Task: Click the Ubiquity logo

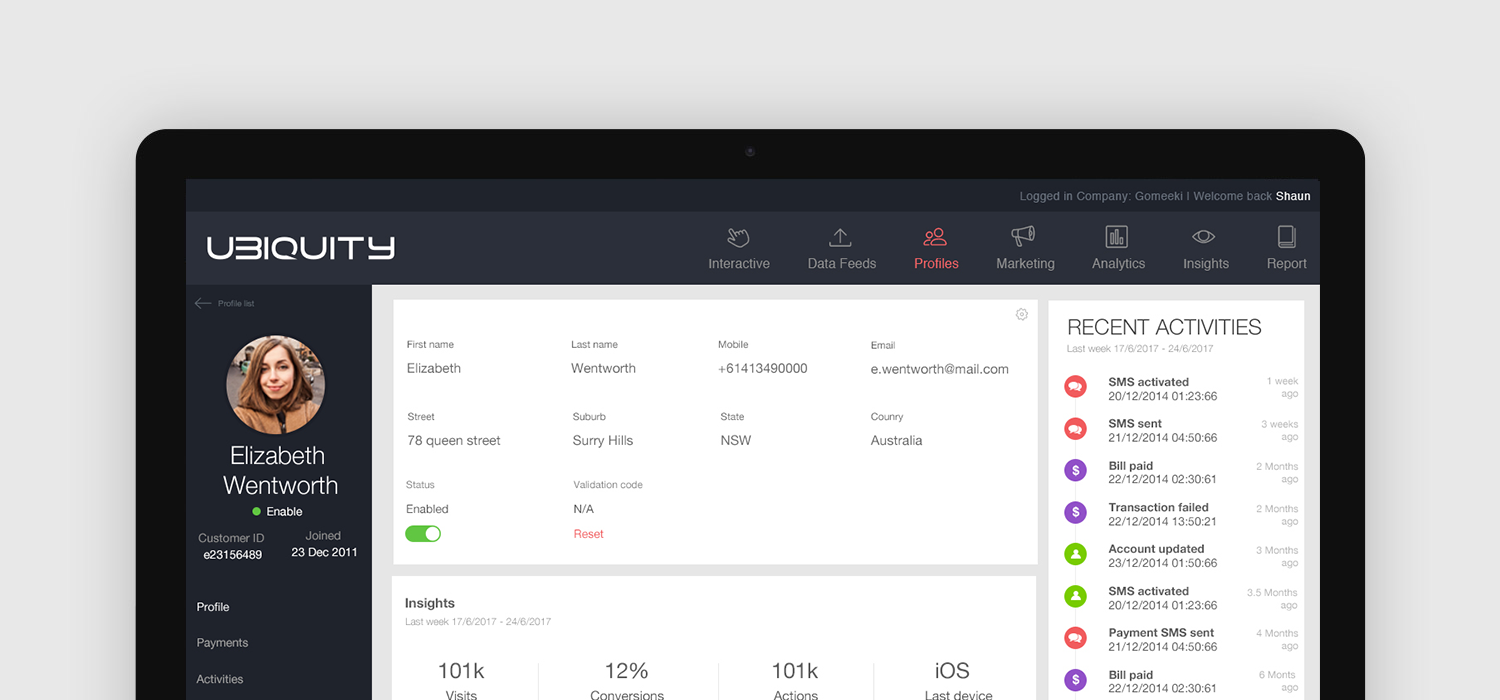Action: click(300, 248)
